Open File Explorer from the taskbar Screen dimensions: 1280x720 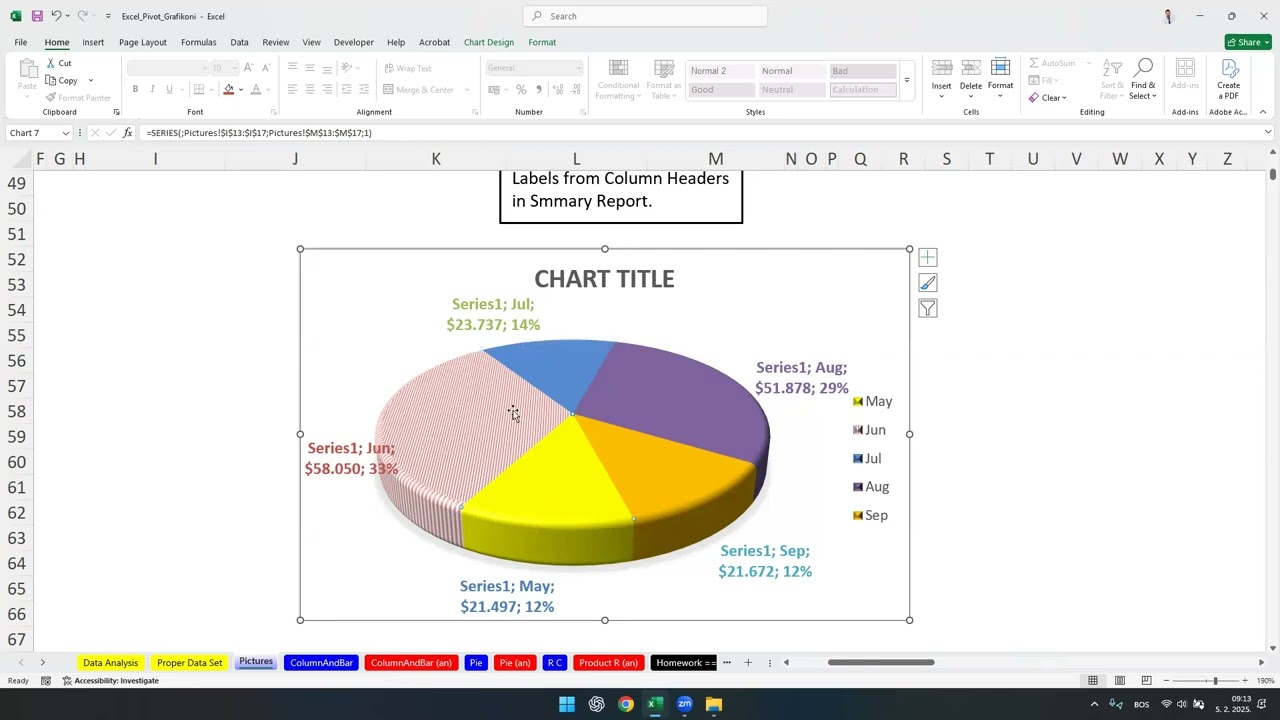714,704
